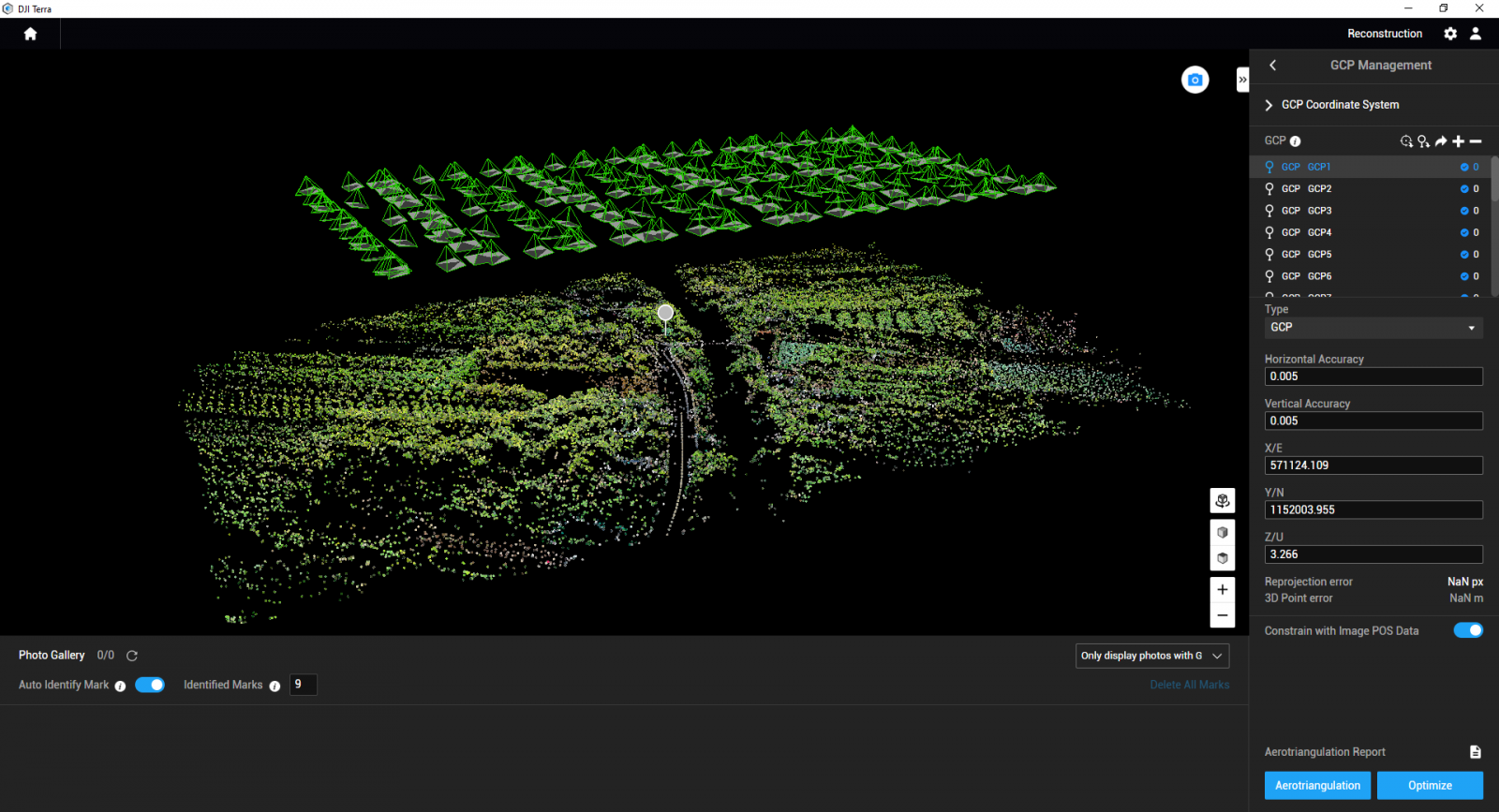Viewport: 1499px width, 812px height.
Task: Click the blue camera icon in viewport
Action: [1195, 81]
